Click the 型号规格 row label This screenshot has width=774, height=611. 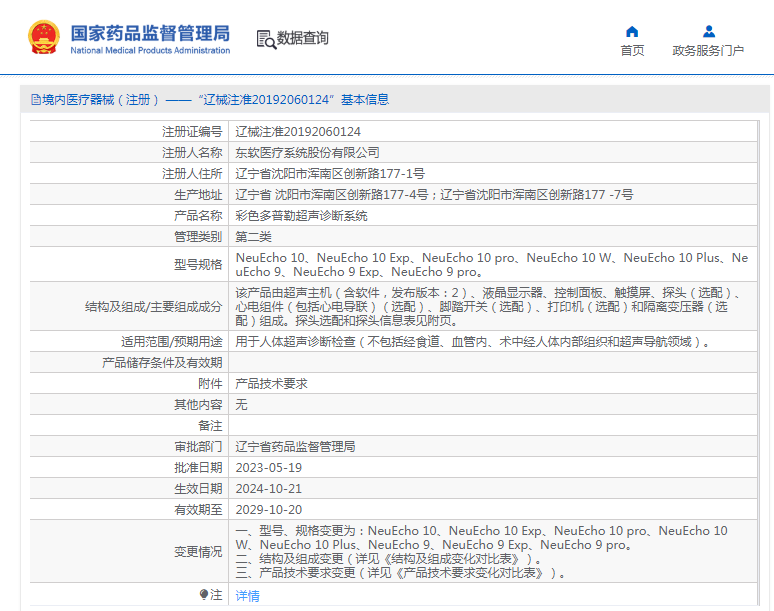(198, 265)
